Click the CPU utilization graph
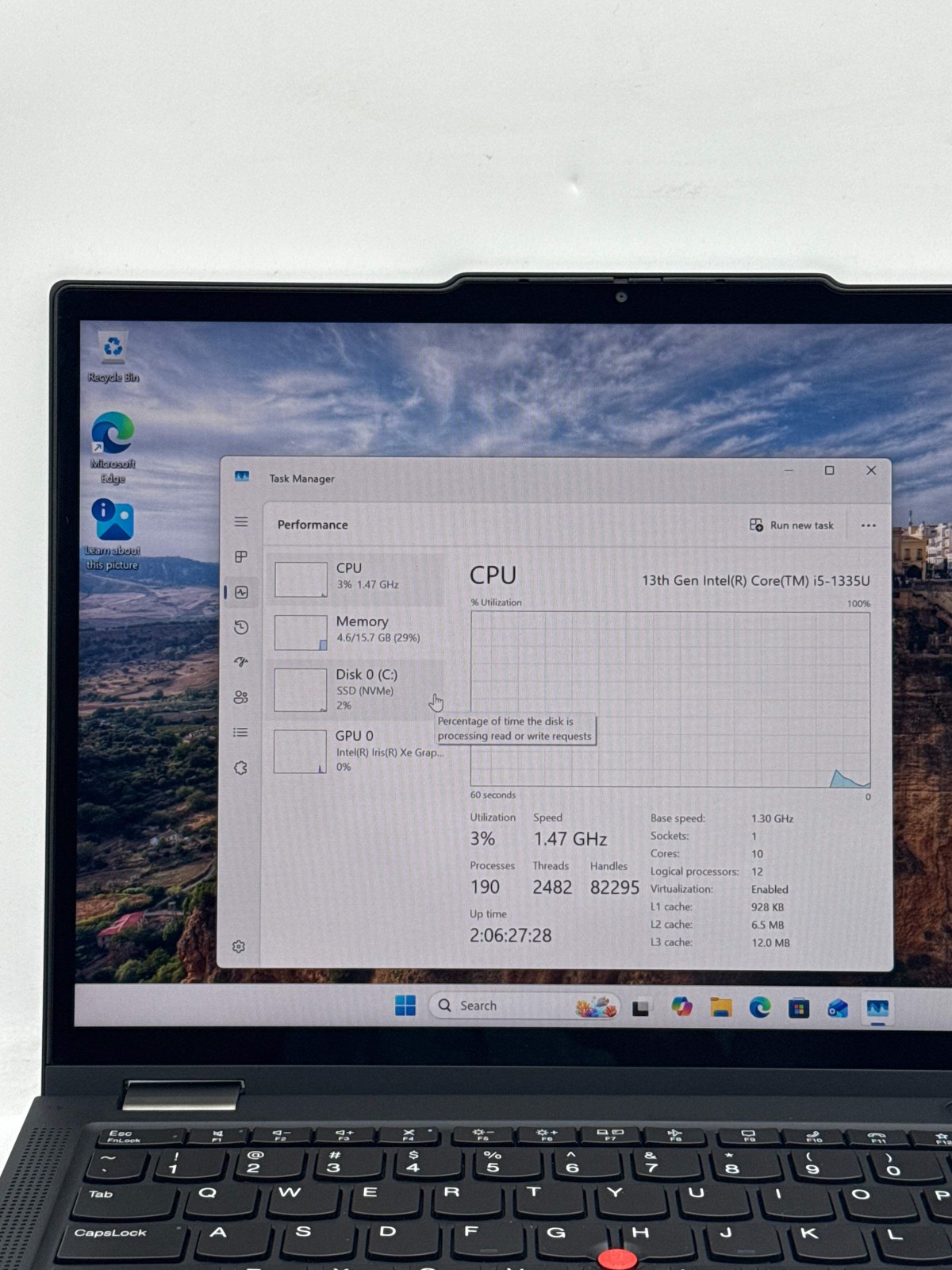952x1270 pixels. pos(670,699)
